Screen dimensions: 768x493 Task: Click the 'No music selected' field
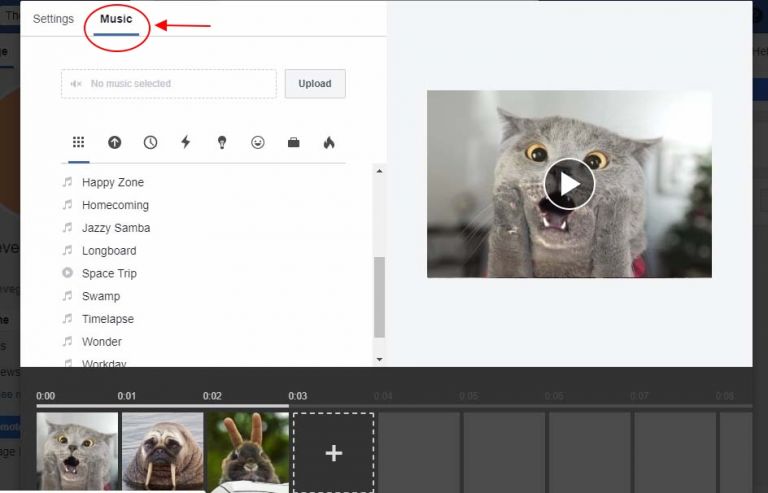pyautogui.click(x=168, y=84)
